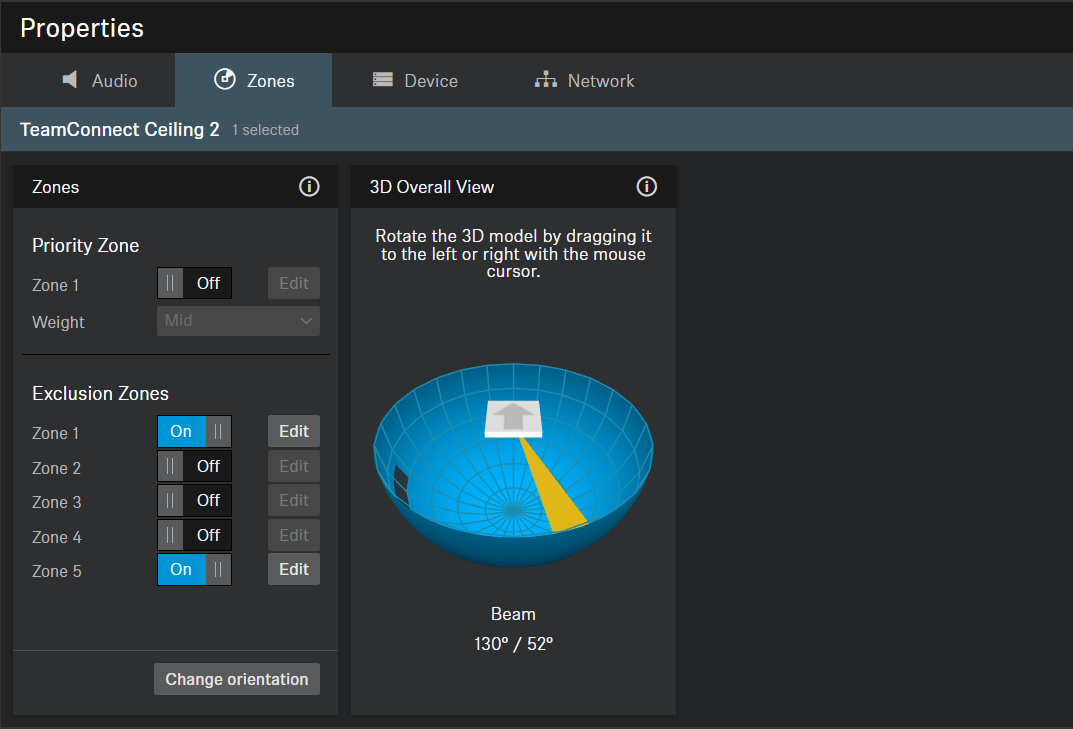Click the Change orientation button
1073x729 pixels.
tap(237, 679)
